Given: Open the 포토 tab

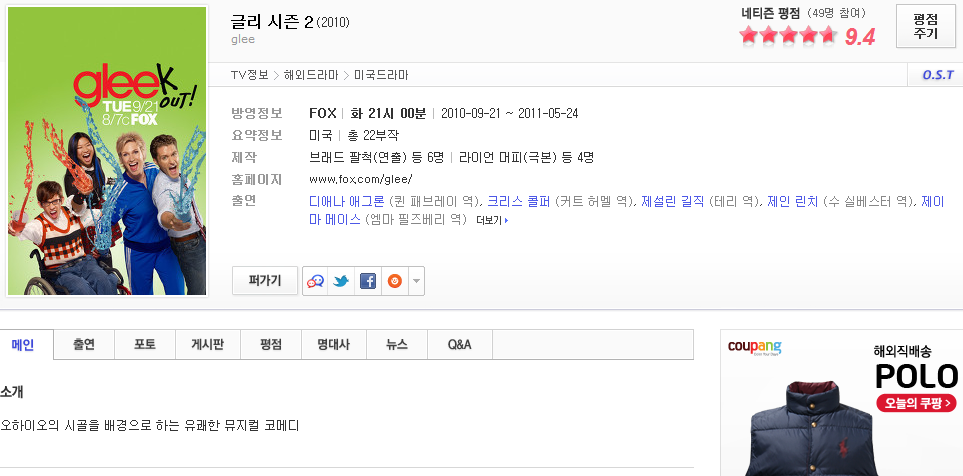Looking at the screenshot, I should [145, 345].
